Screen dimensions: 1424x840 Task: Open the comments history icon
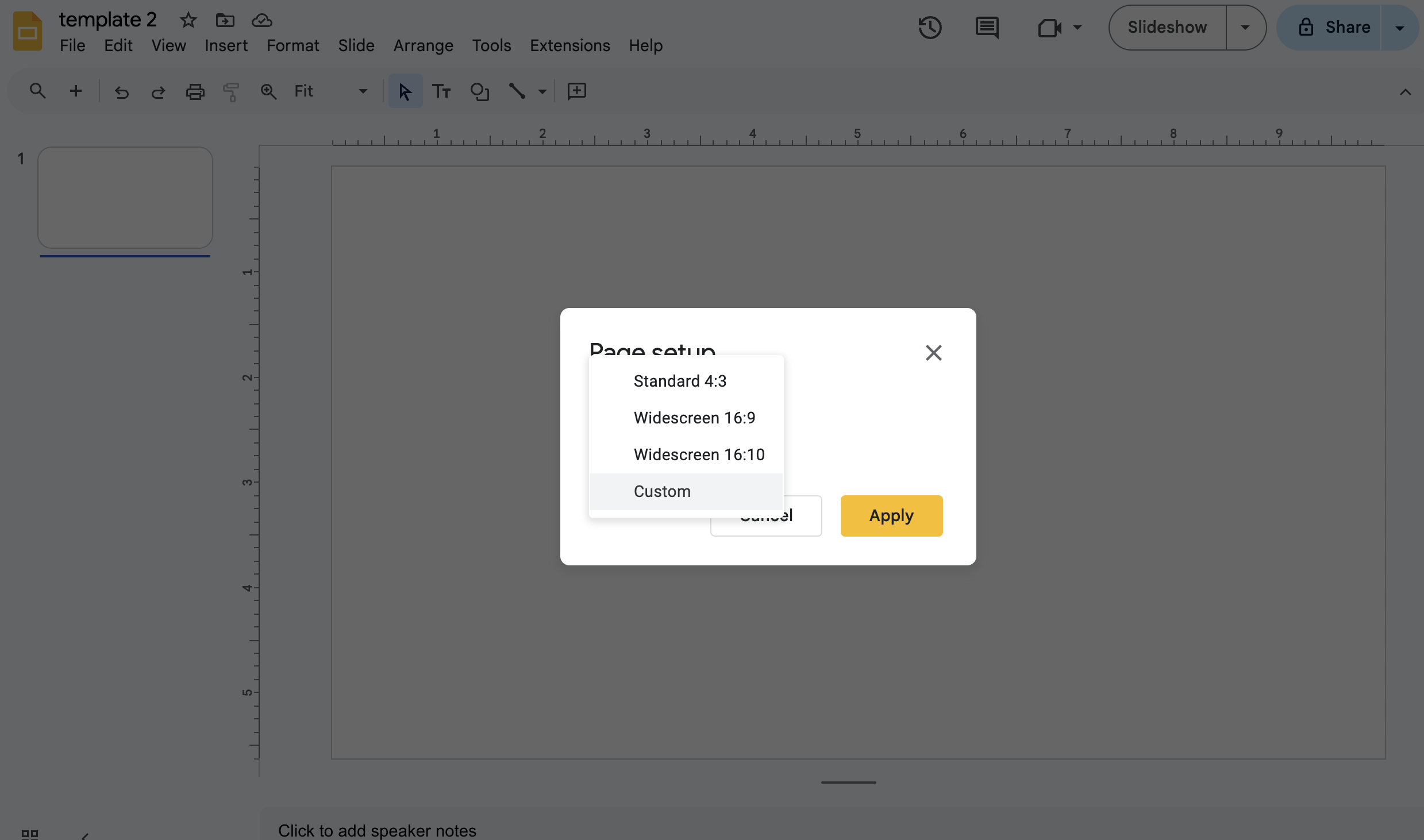987,28
